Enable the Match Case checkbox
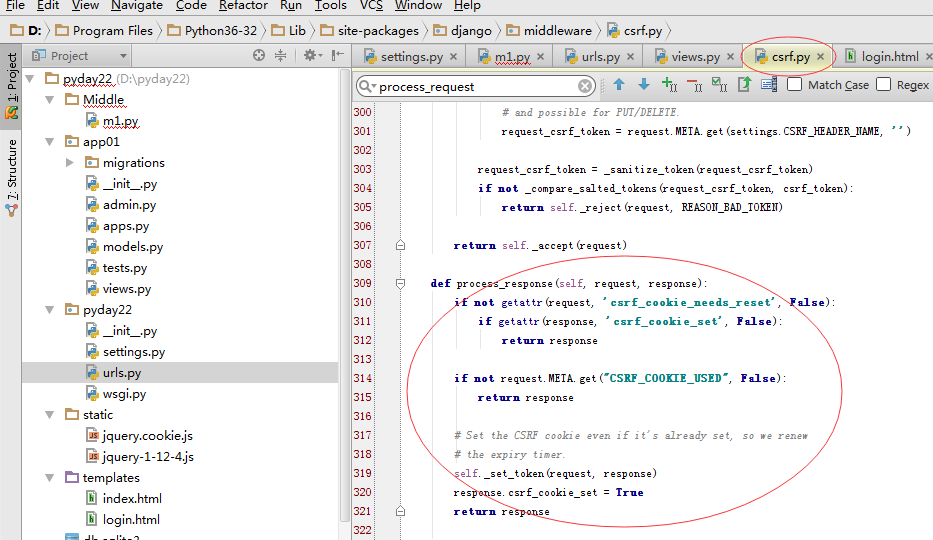Image resolution: width=933 pixels, height=540 pixels. click(x=795, y=85)
